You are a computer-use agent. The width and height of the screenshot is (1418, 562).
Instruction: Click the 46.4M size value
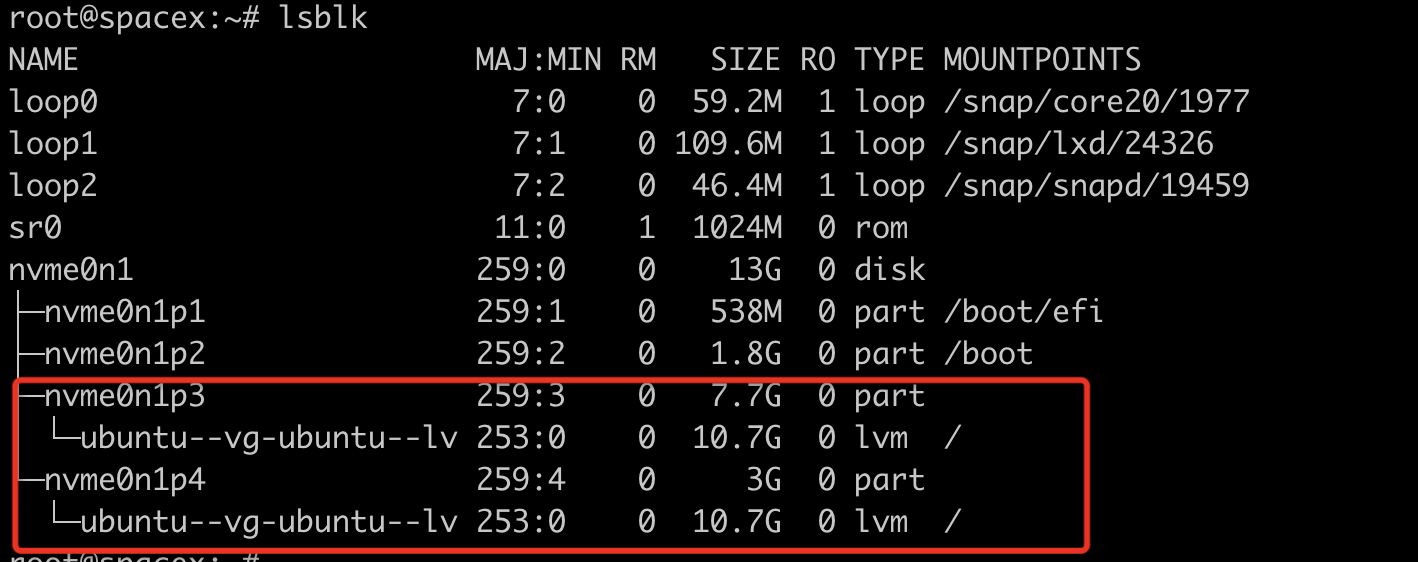736,186
